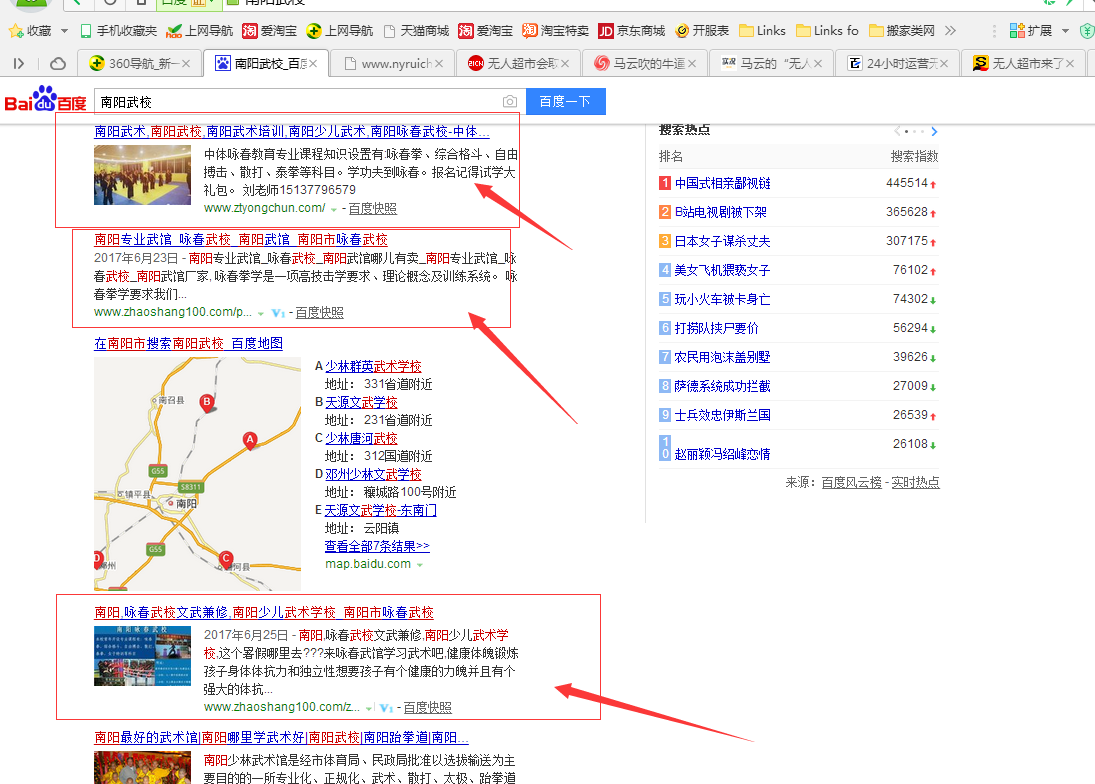The height and width of the screenshot is (784, 1095).
Task: Open dropdown arrow next to 收藏
Action: [64, 31]
